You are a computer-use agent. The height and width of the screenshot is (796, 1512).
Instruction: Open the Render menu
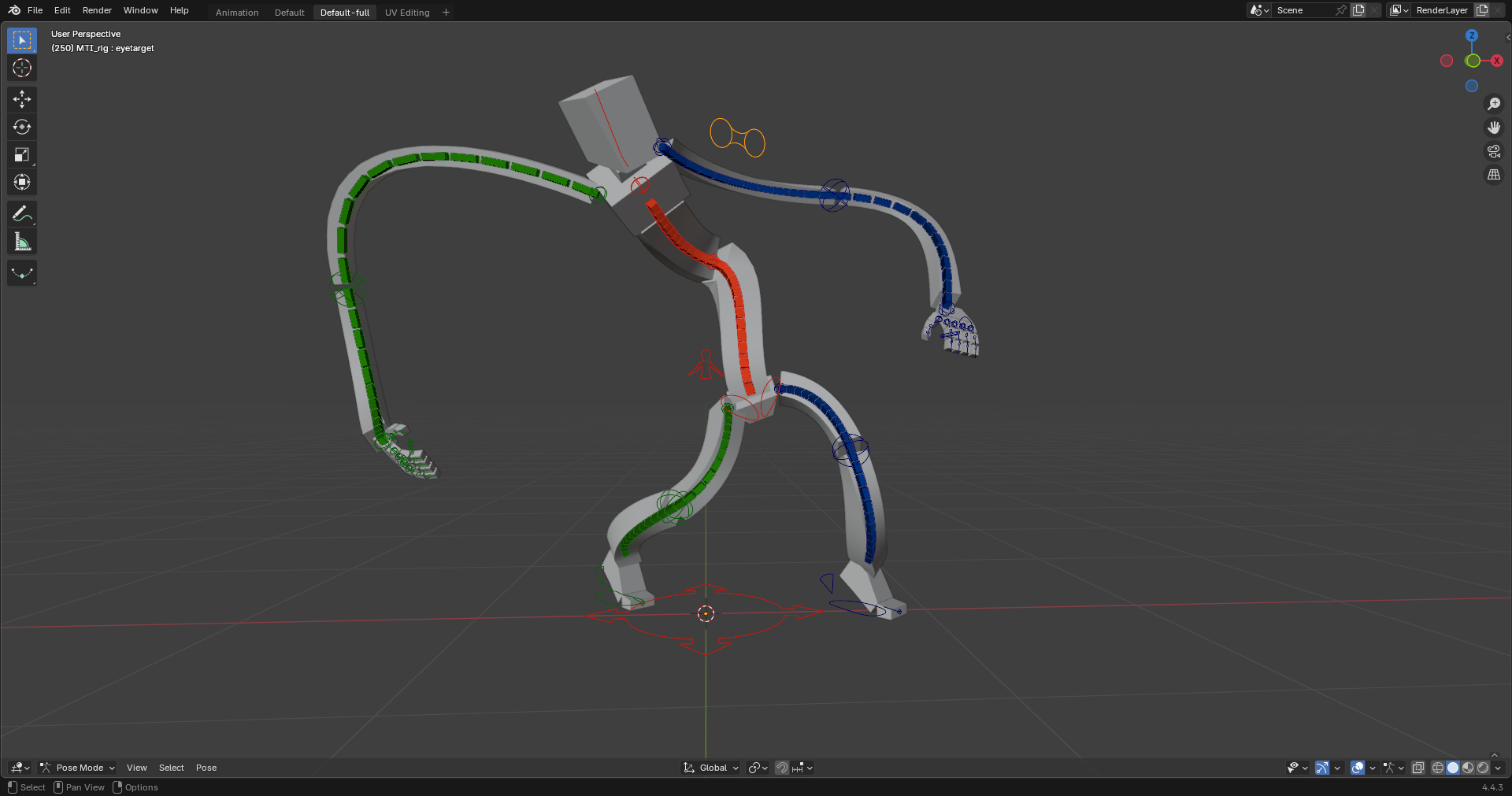coord(97,10)
